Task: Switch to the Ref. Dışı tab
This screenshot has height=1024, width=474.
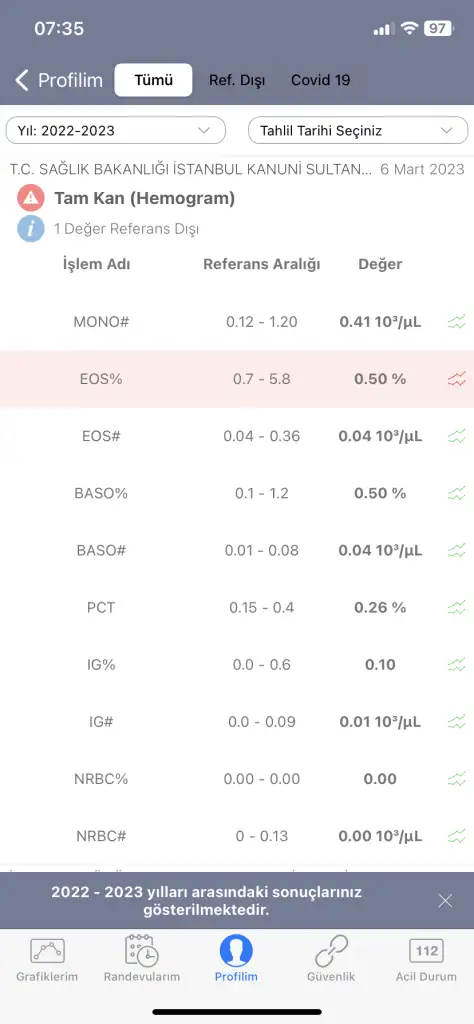Action: pyautogui.click(x=236, y=80)
